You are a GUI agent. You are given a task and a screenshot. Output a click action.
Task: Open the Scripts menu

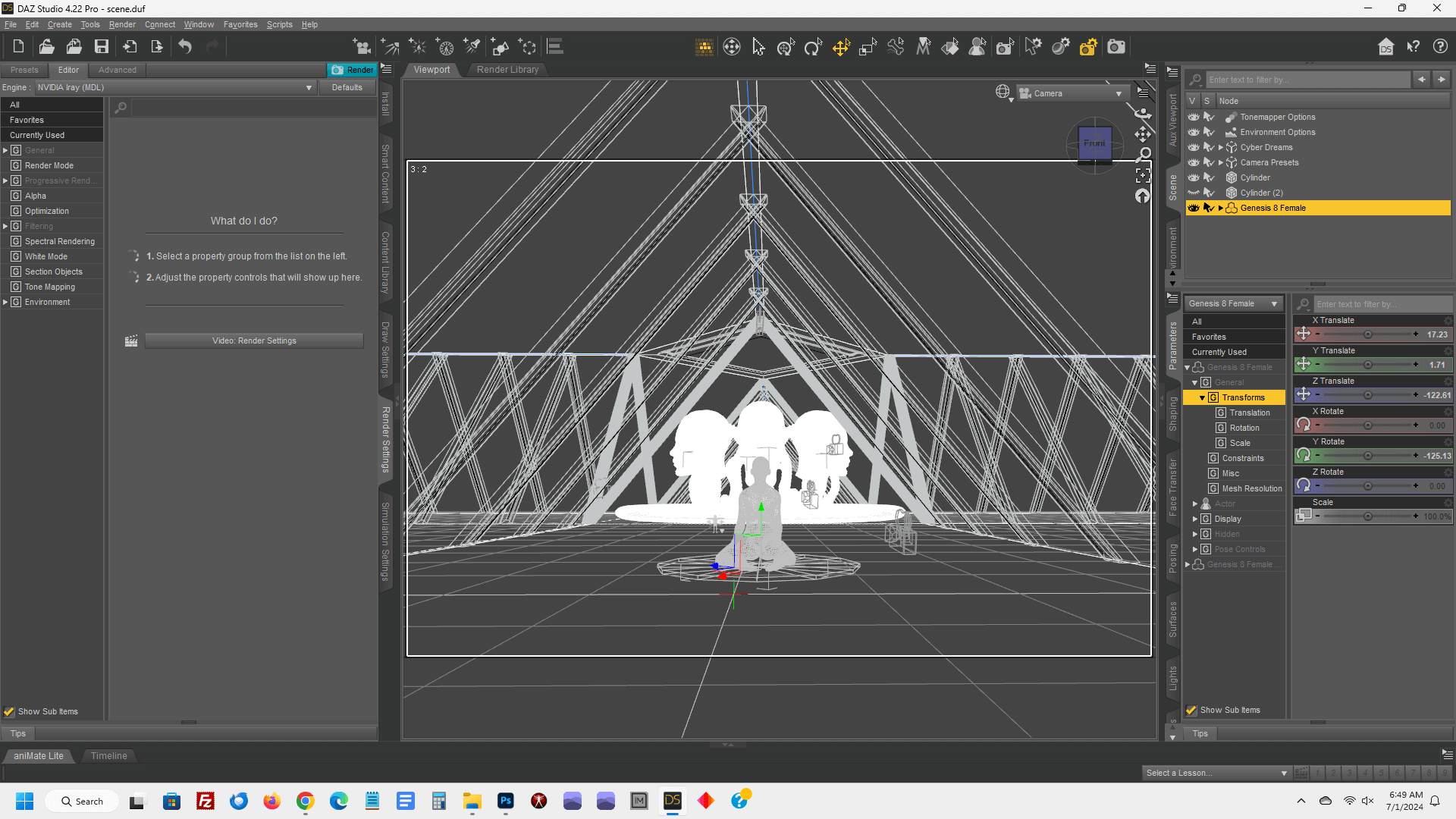279,24
